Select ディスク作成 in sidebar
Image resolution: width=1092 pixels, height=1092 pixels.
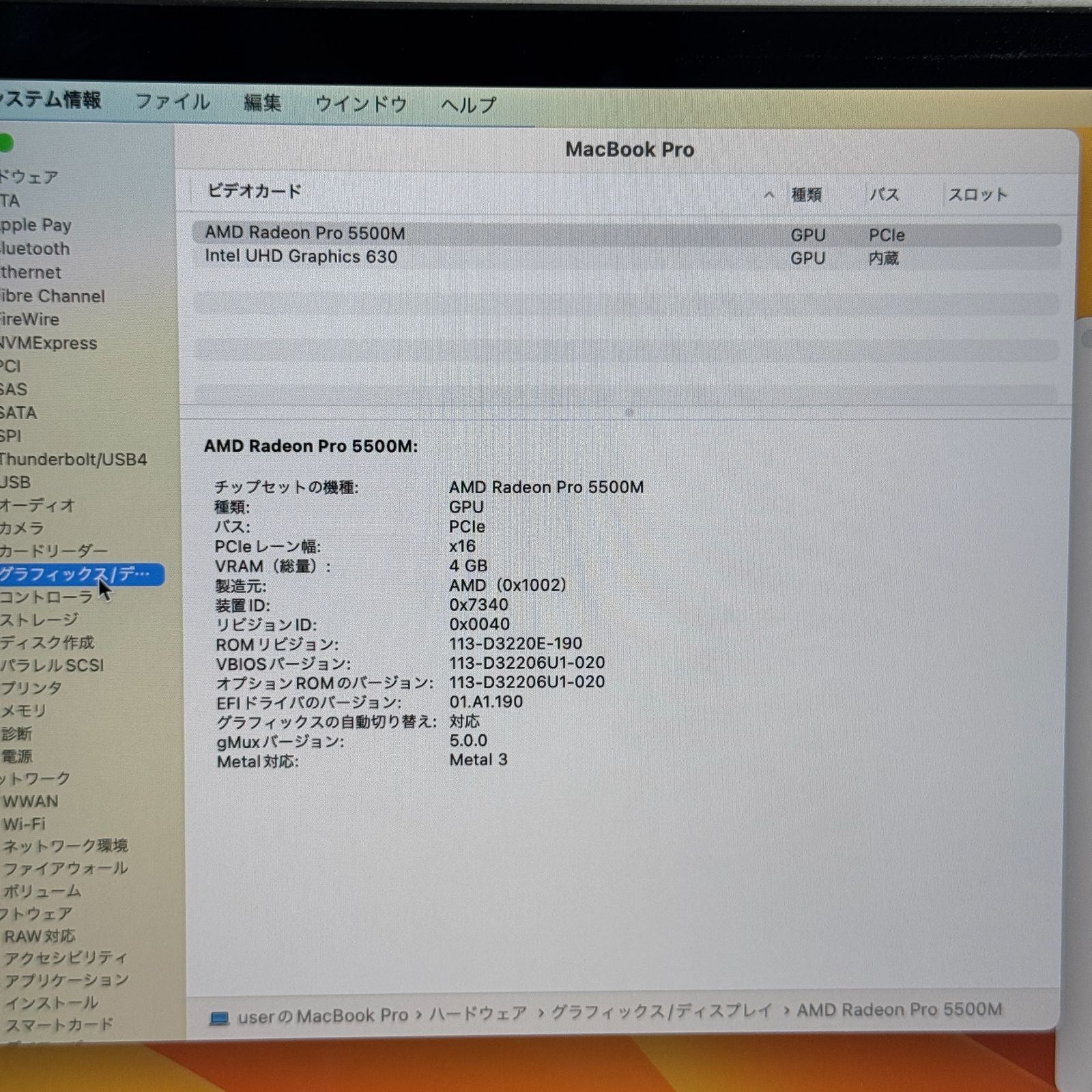click(x=47, y=642)
